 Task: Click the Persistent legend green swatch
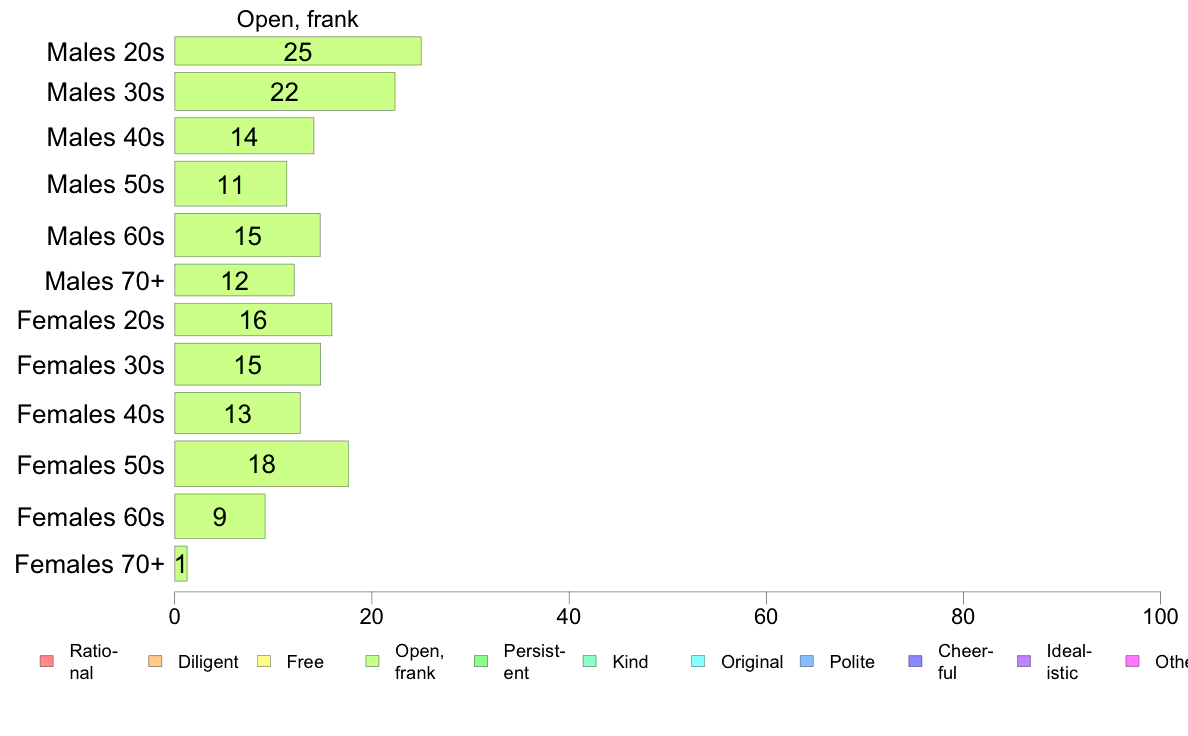click(x=481, y=661)
